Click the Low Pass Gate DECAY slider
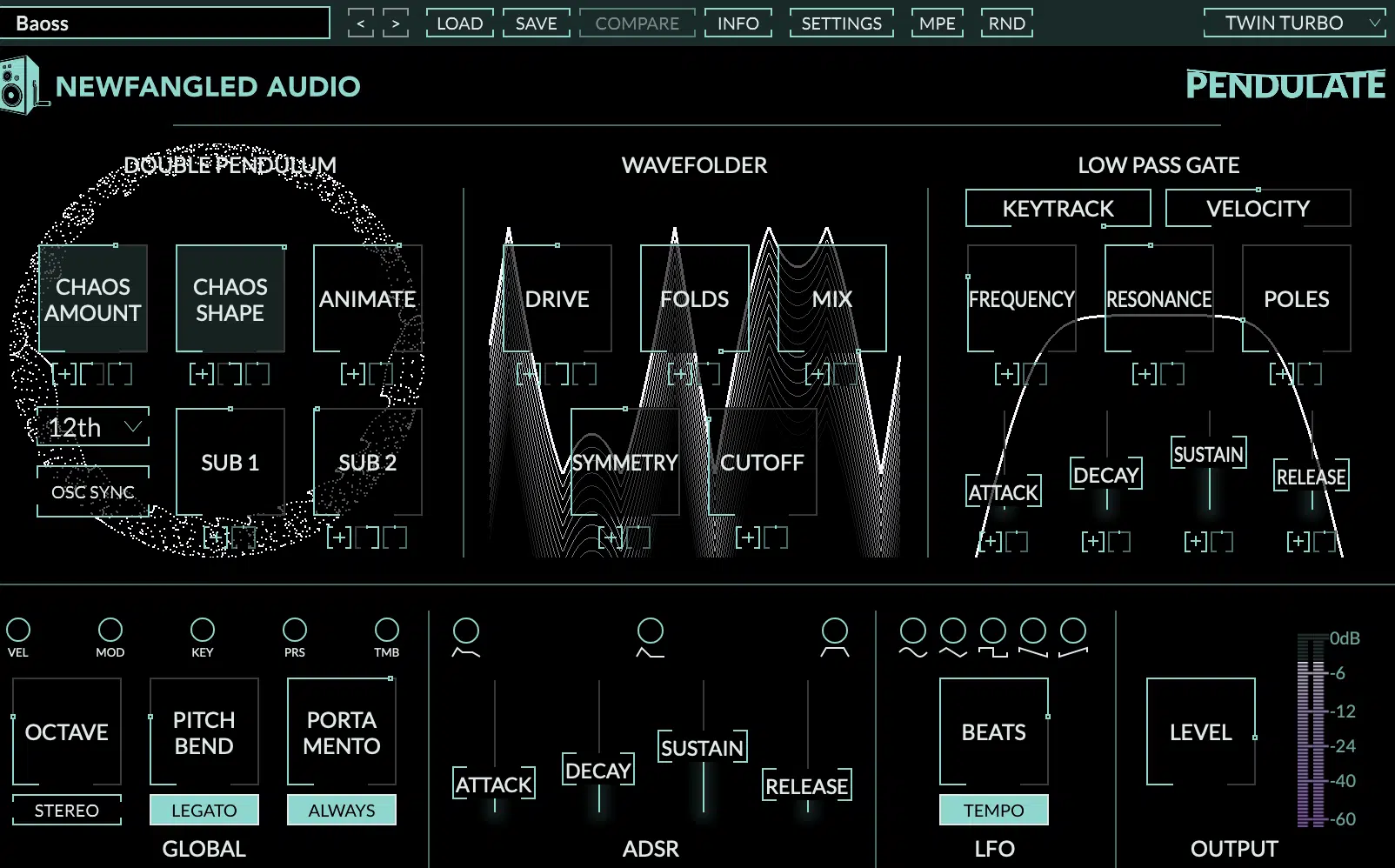This screenshot has width=1395, height=868. [x=1106, y=476]
